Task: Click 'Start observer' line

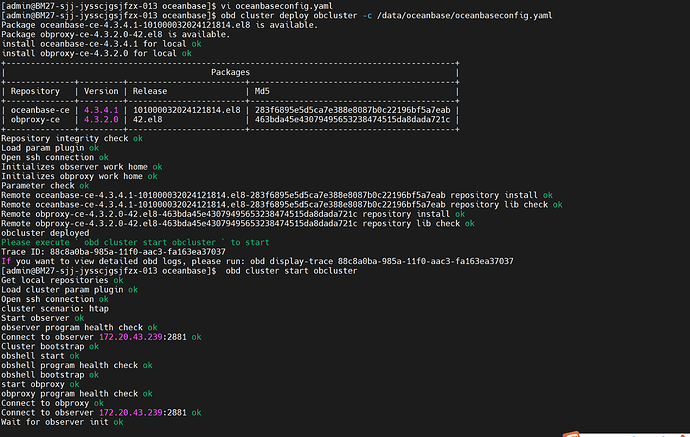Action: tap(42, 318)
